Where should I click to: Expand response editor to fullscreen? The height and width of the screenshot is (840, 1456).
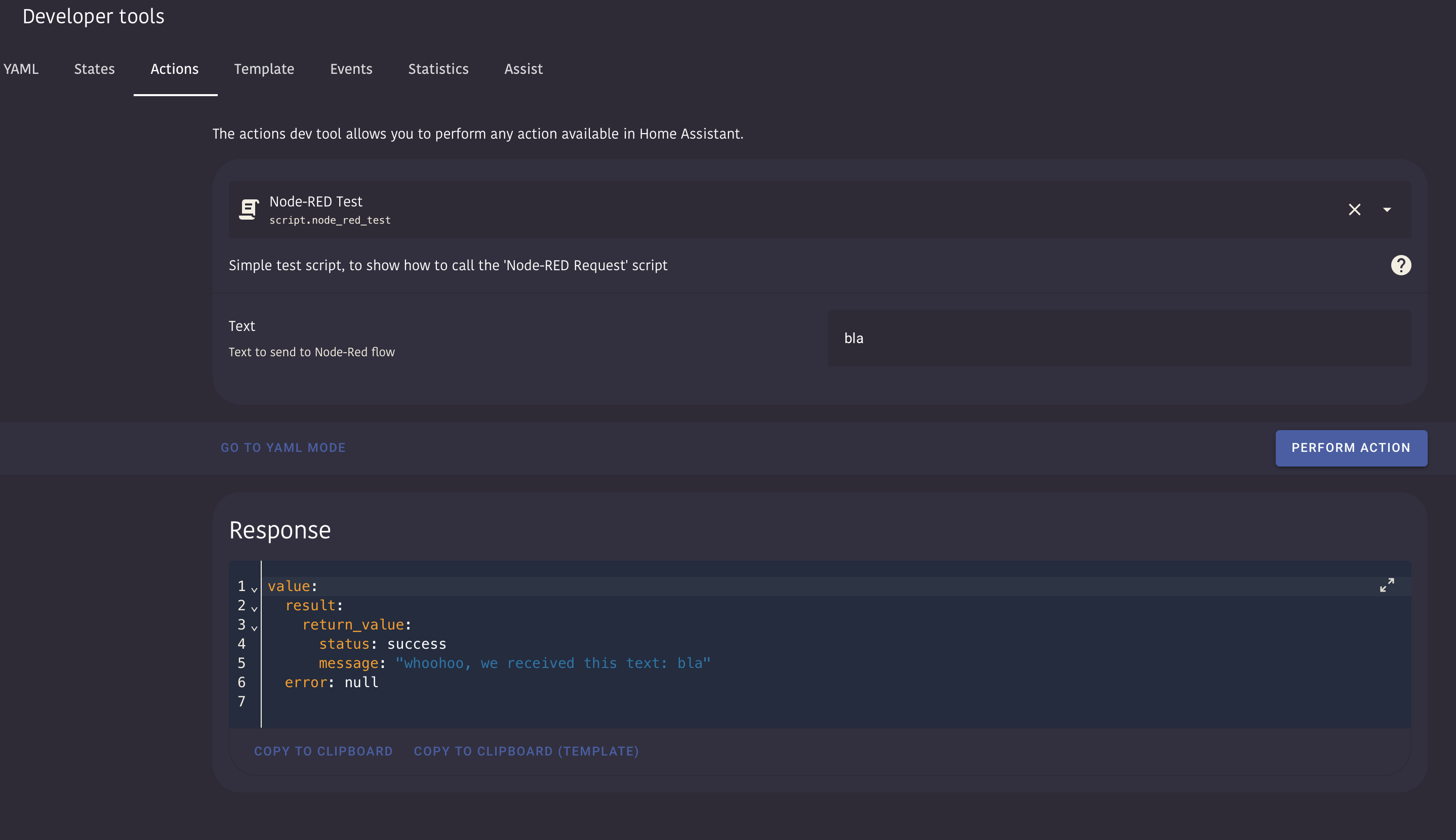[x=1387, y=585]
